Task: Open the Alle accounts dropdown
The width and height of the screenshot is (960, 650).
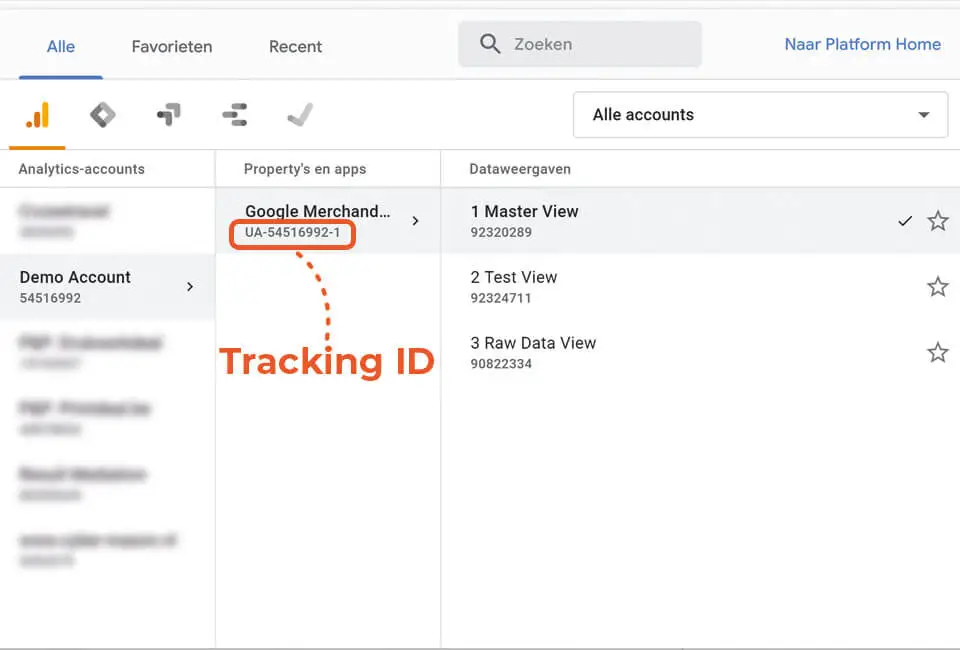Action: tap(760, 115)
